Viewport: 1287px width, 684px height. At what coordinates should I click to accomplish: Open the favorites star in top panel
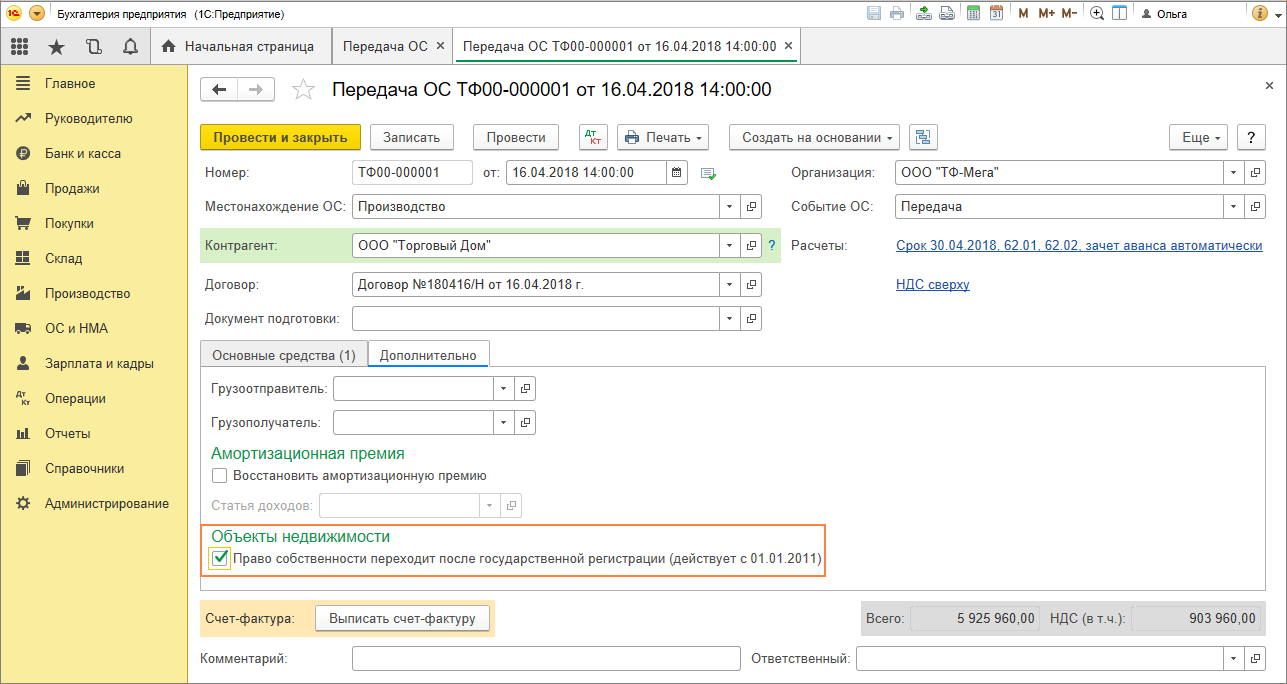tap(56, 47)
